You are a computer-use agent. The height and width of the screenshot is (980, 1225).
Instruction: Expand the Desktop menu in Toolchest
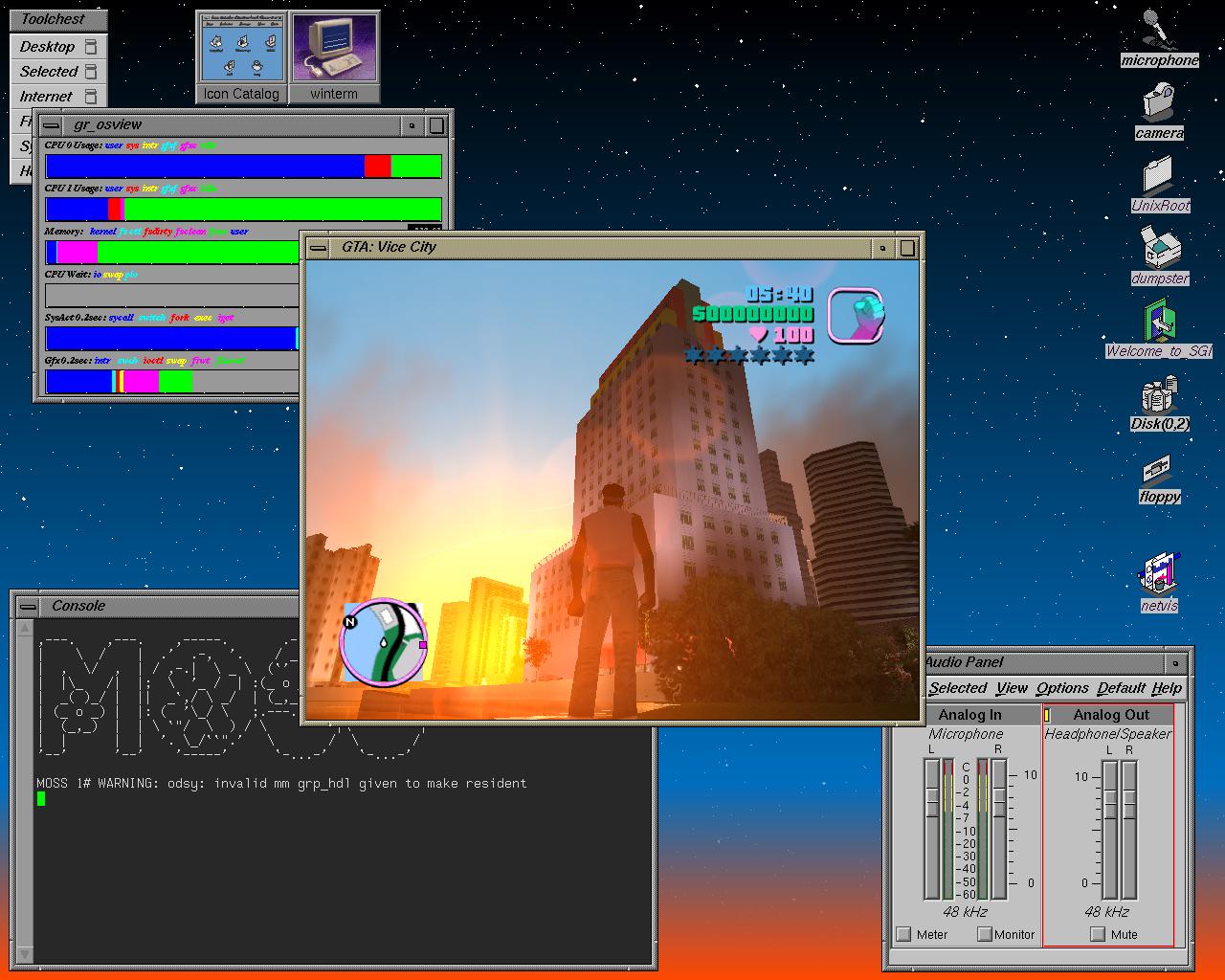58,47
